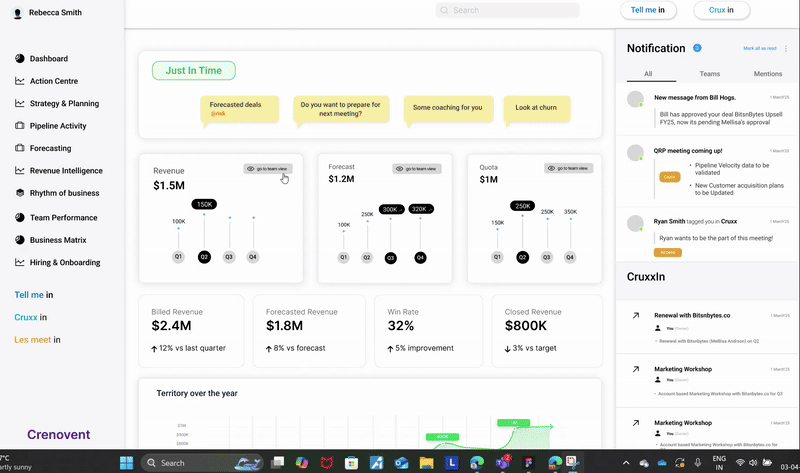Open Tell me in from the sidebar
This screenshot has width=800, height=473.
click(34, 295)
